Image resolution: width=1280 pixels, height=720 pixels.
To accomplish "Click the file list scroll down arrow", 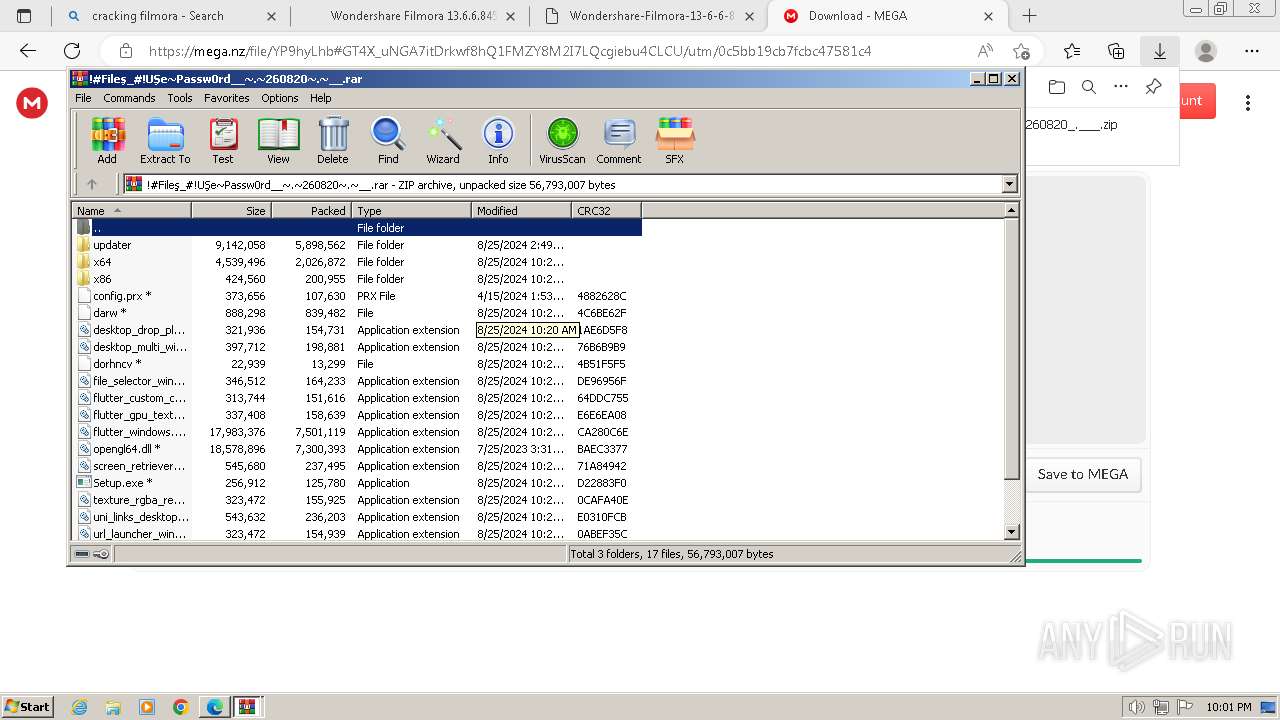I will (1011, 532).
